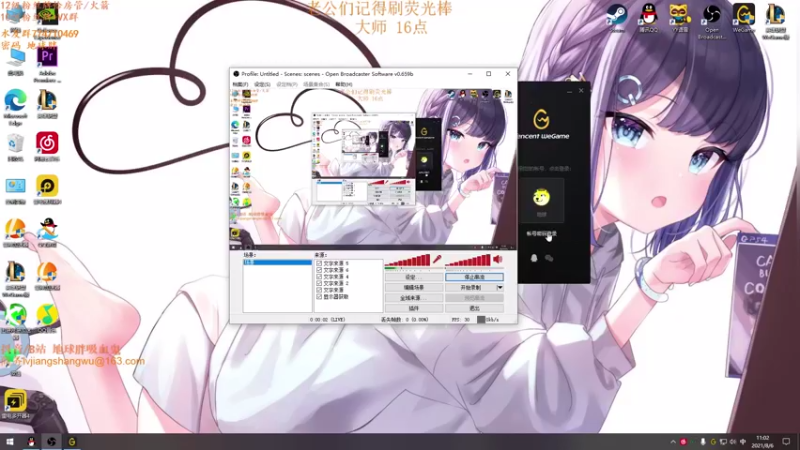Select the highlighted scene in the scenes list
Viewport: 800px width, 450px height.
click(278, 262)
